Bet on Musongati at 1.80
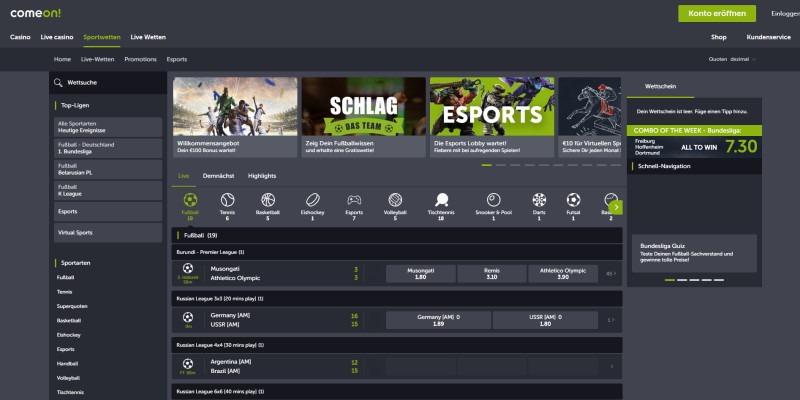Image resolution: width=800 pixels, height=400 pixels. [x=420, y=273]
